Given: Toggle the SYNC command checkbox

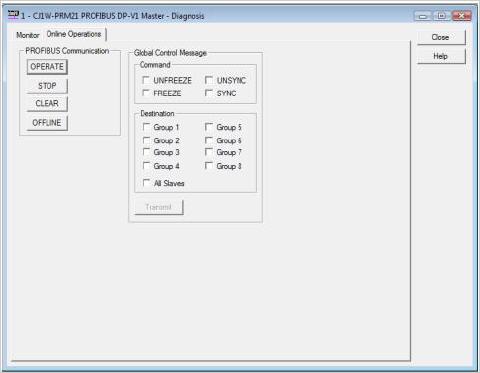Looking at the screenshot, I should 209,93.
